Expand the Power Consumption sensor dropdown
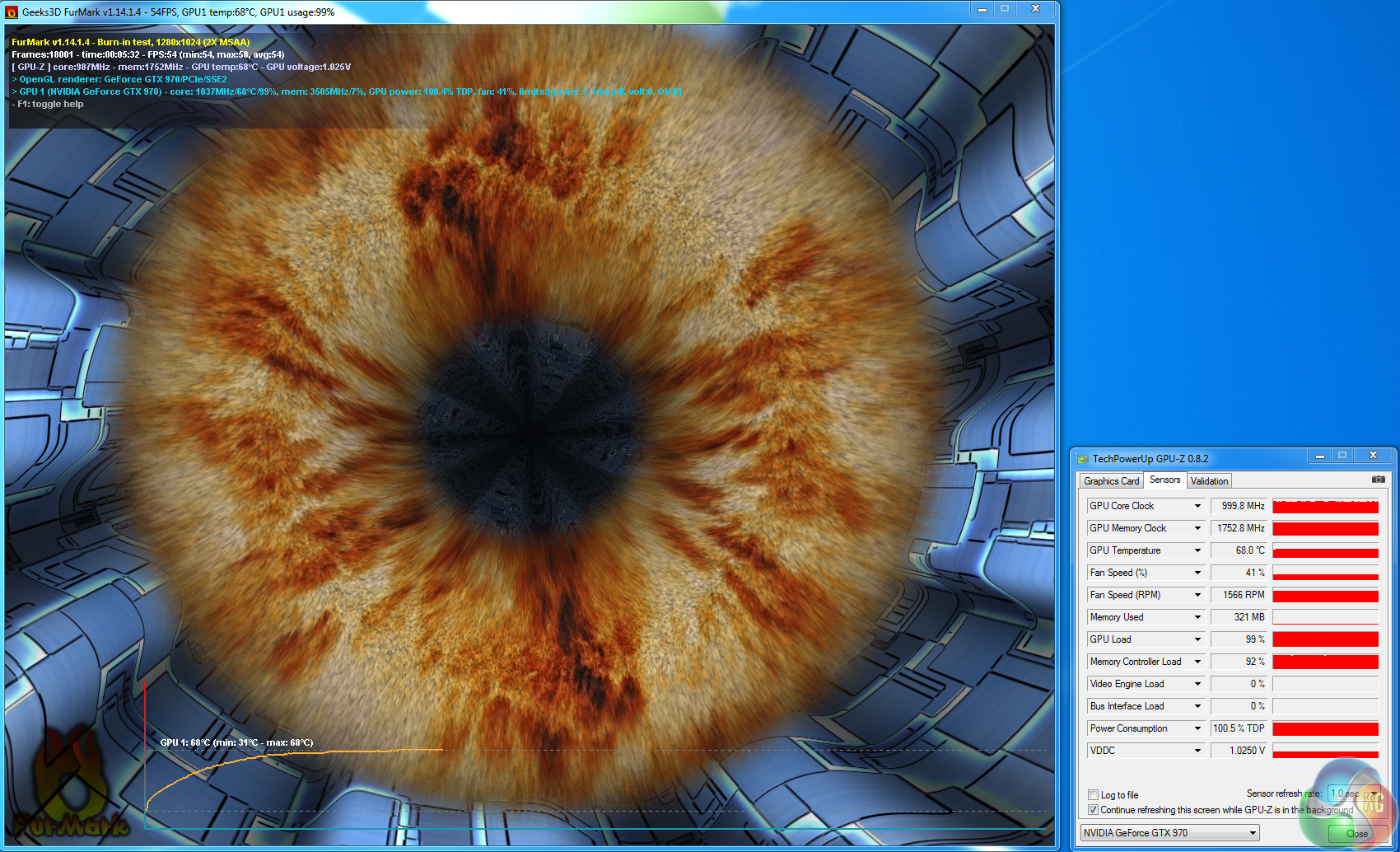The image size is (1400, 852). 1197,728
